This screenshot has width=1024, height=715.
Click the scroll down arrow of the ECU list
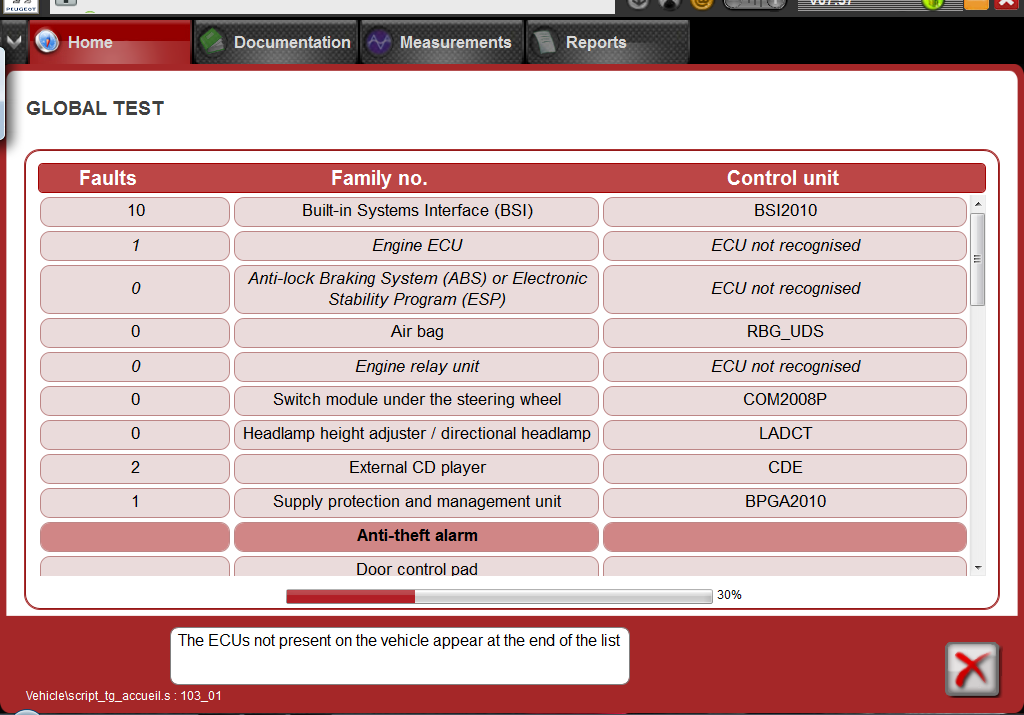[x=978, y=568]
